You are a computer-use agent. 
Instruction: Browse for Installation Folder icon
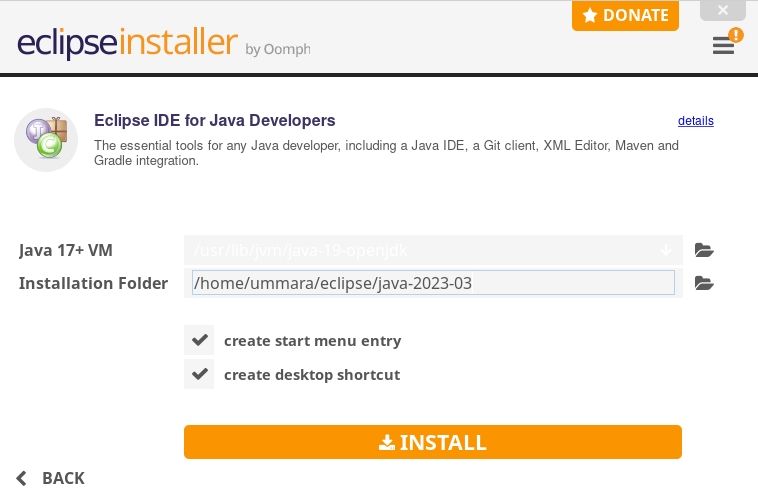704,283
